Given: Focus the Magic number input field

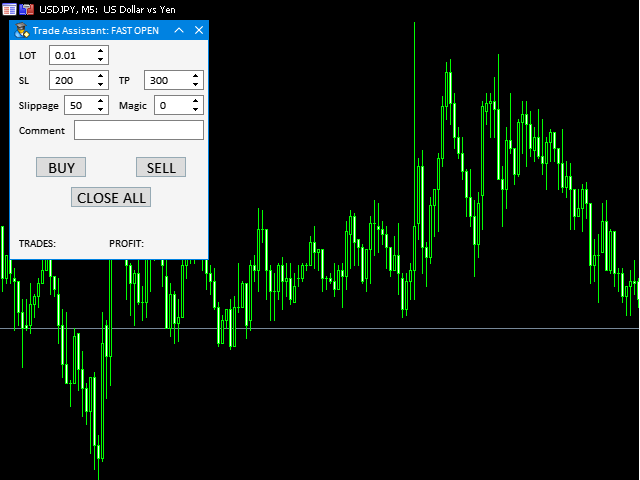Looking at the screenshot, I should pyautogui.click(x=170, y=105).
